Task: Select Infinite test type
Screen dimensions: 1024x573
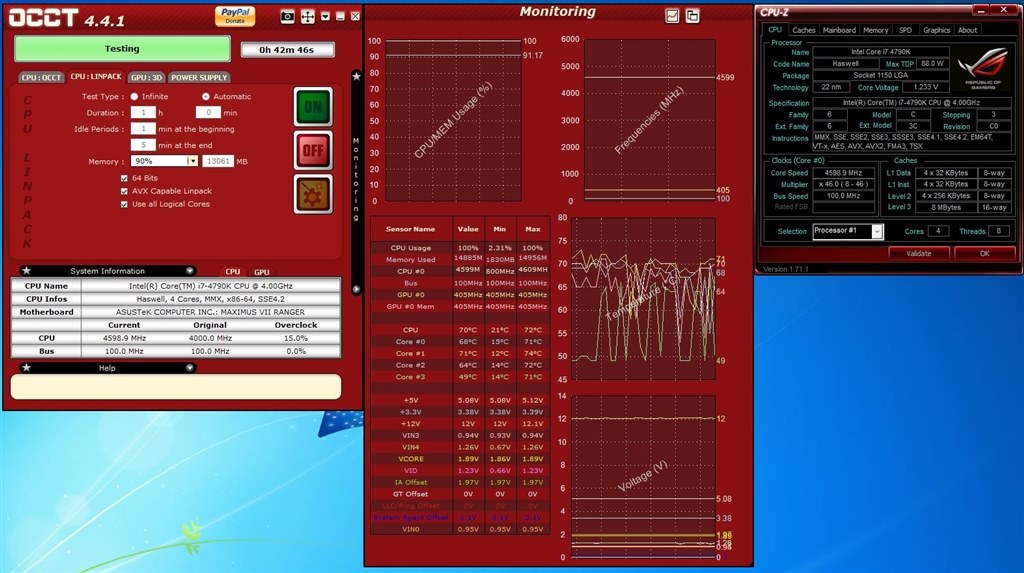Action: point(134,96)
